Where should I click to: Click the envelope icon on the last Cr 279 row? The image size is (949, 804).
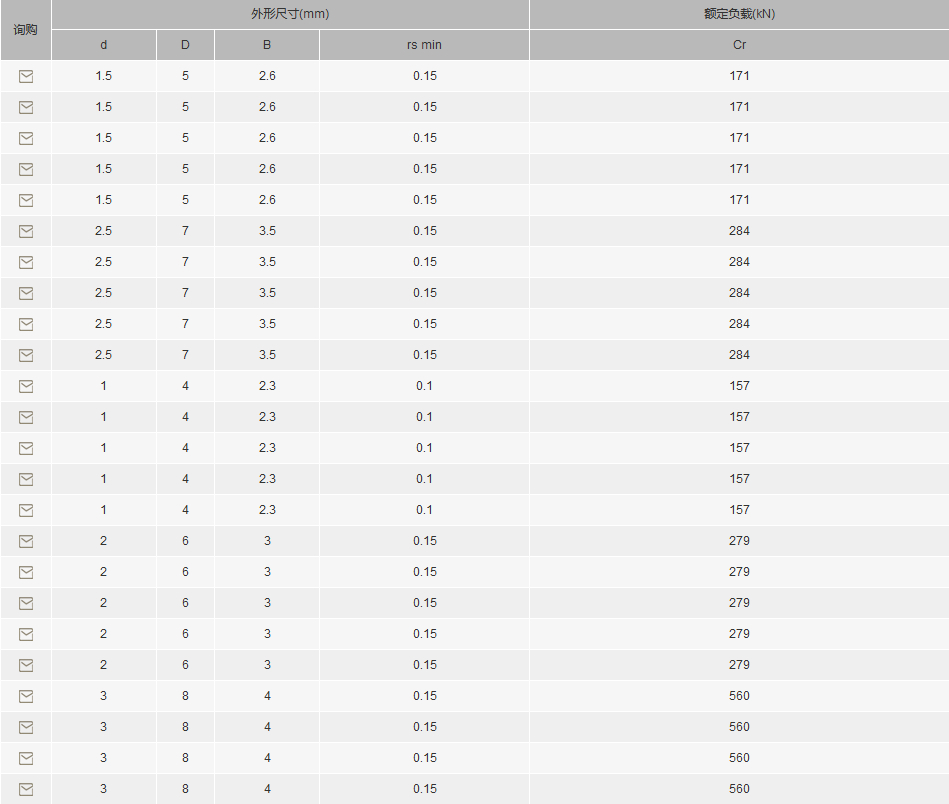(x=26, y=665)
